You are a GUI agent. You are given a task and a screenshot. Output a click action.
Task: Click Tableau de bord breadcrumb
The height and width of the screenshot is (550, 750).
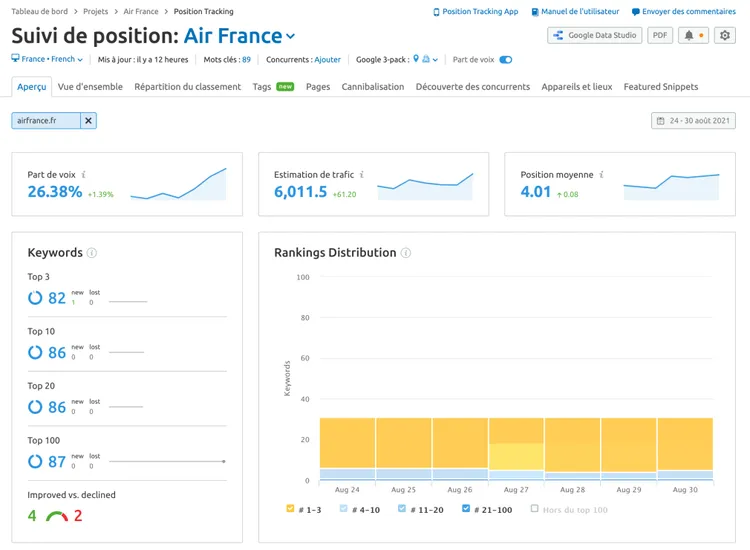(40, 11)
